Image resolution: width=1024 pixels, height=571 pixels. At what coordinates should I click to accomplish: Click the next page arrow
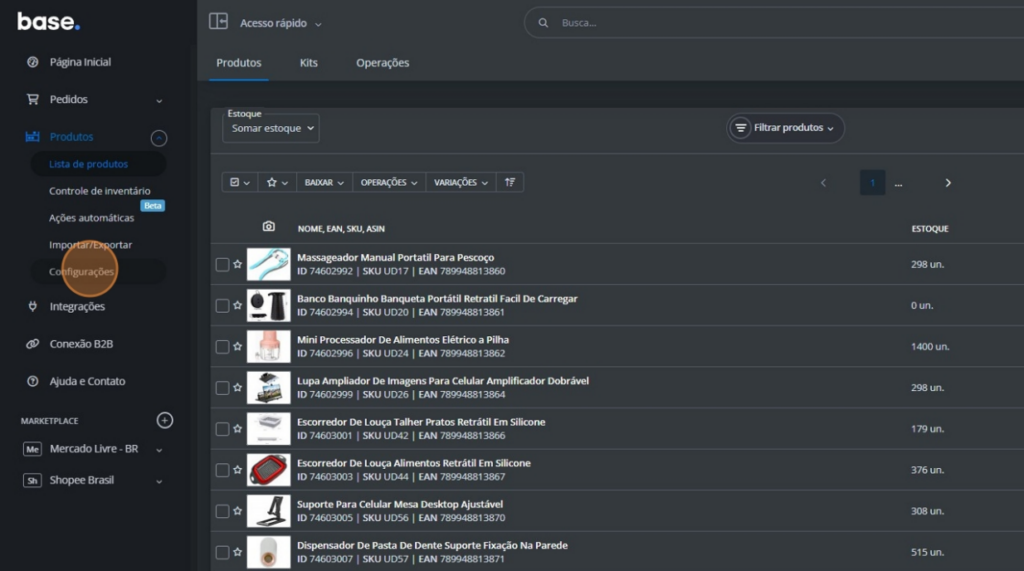948,183
